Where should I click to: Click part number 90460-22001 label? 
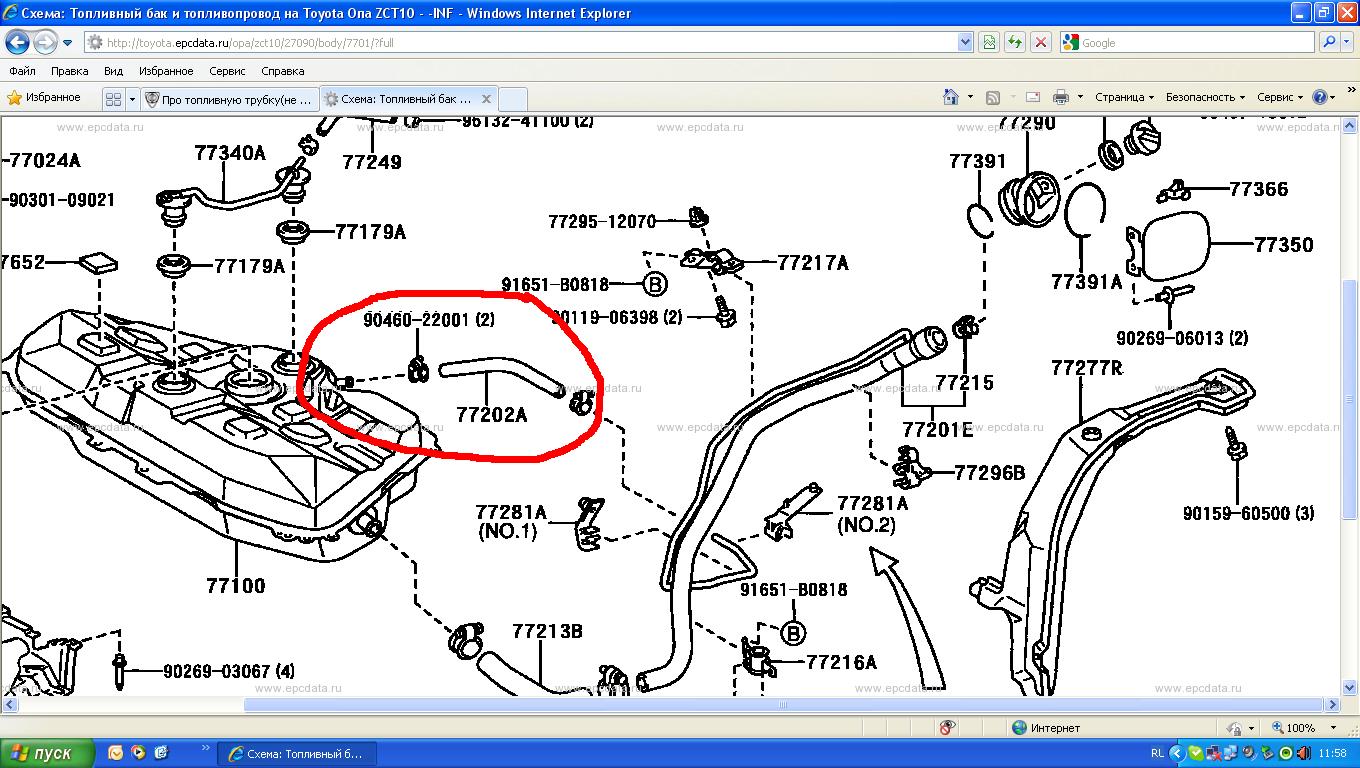coord(428,320)
